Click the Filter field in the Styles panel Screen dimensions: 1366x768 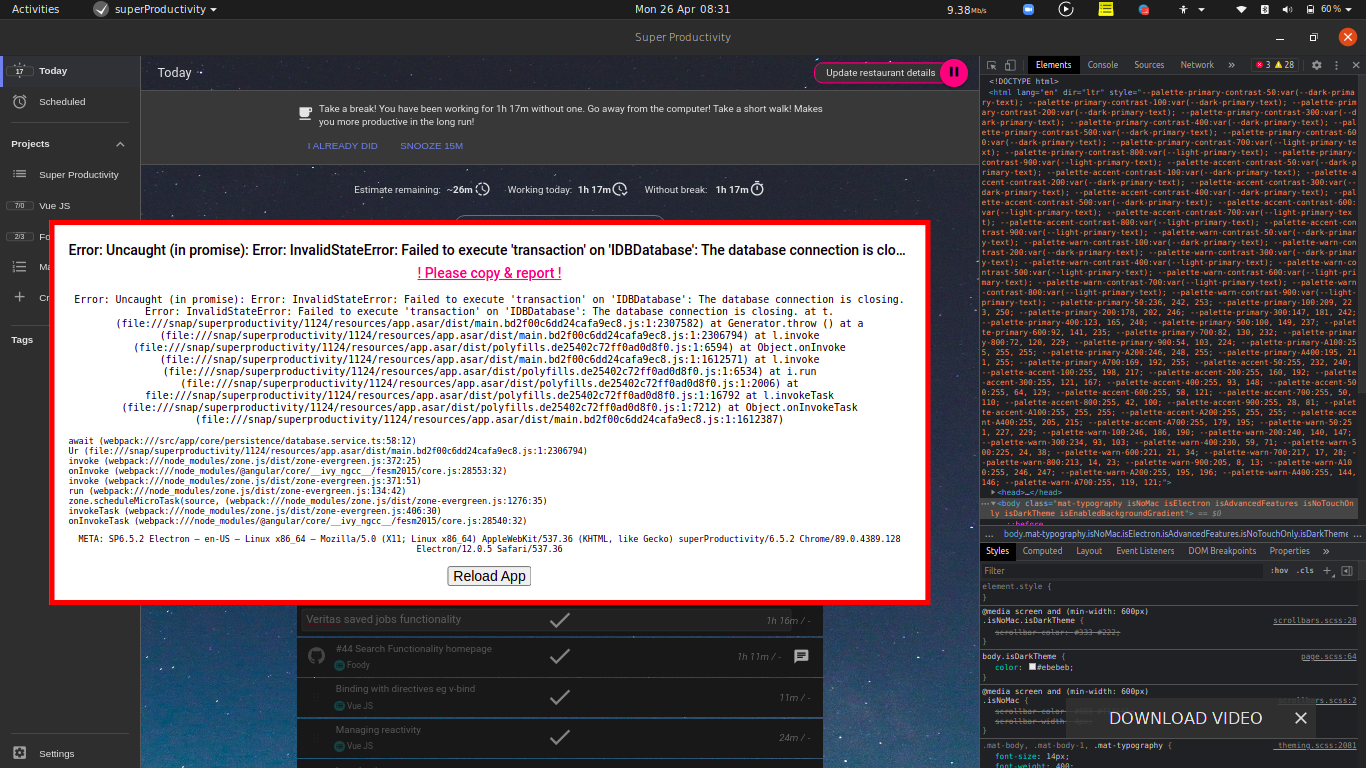(1050, 570)
